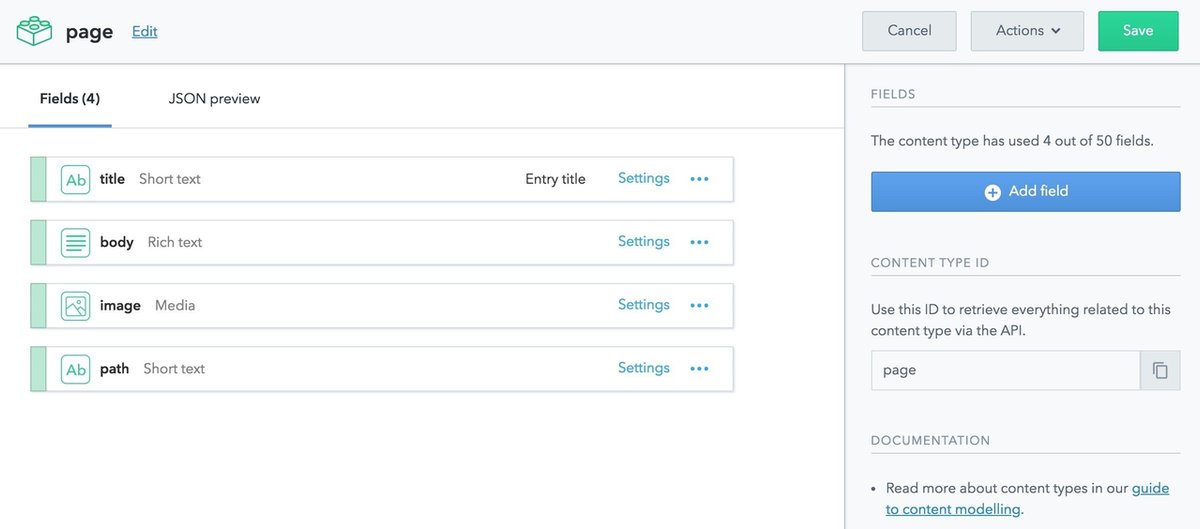
Task: Click the path field's Ab text icon
Action: (75, 369)
